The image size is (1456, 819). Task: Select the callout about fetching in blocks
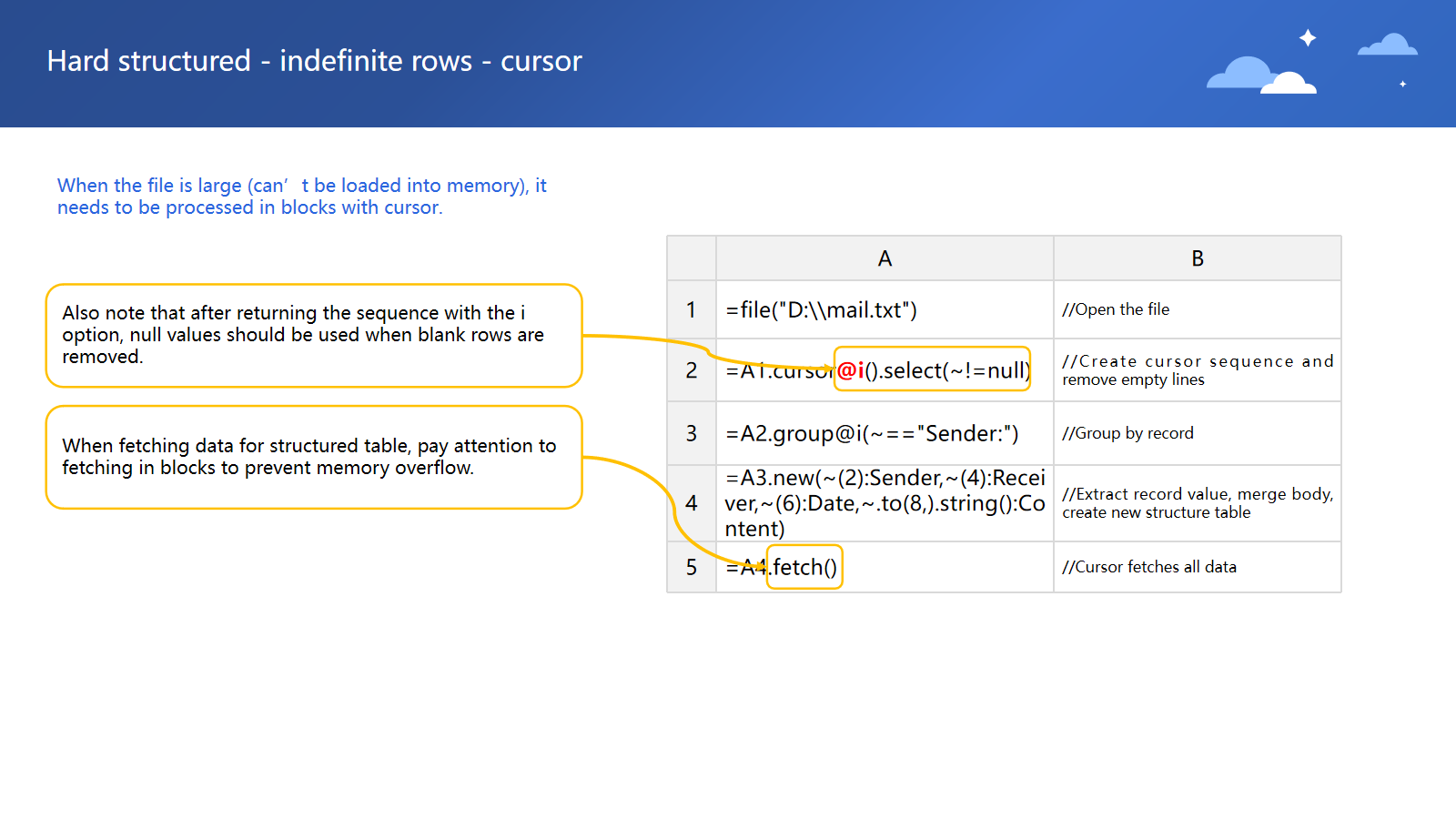pyautogui.click(x=313, y=457)
